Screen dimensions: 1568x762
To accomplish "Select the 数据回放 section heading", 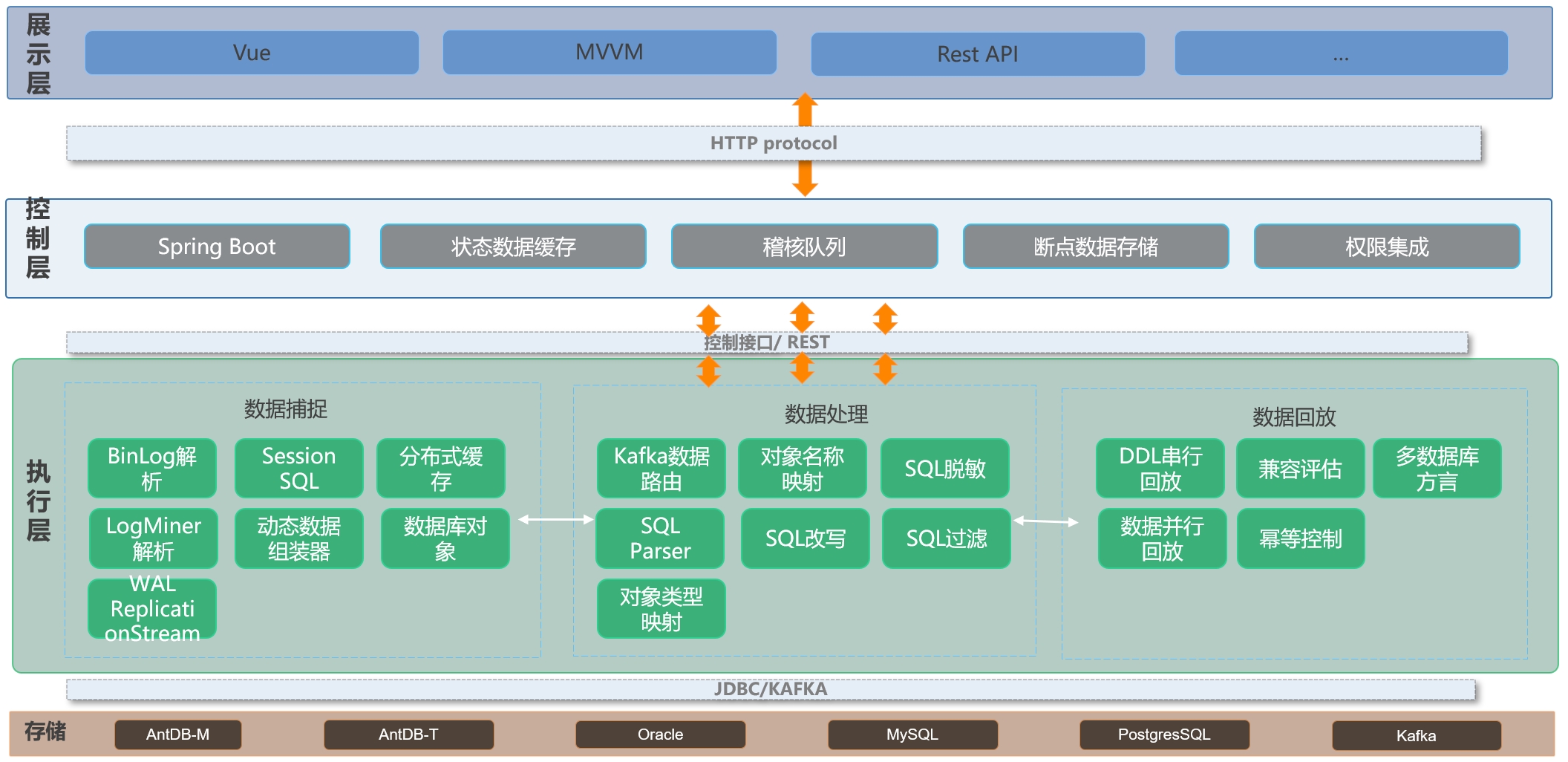I will (x=1294, y=417).
